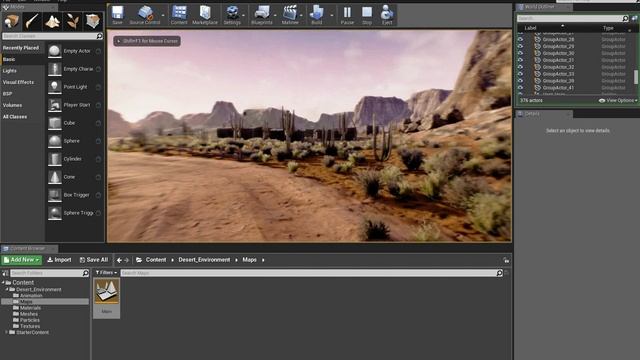Screen dimensions: 640x360
Task: Toggle visibility of GroupActor_32
Action: (520, 67)
